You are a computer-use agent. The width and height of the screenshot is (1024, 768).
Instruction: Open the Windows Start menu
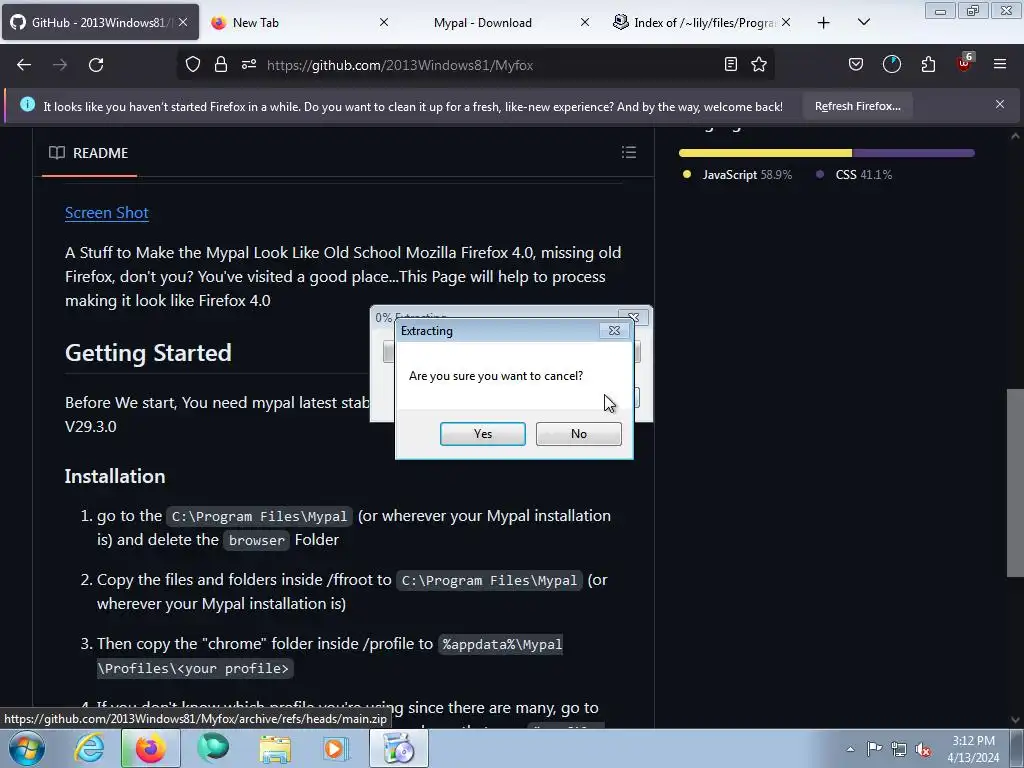[27, 748]
